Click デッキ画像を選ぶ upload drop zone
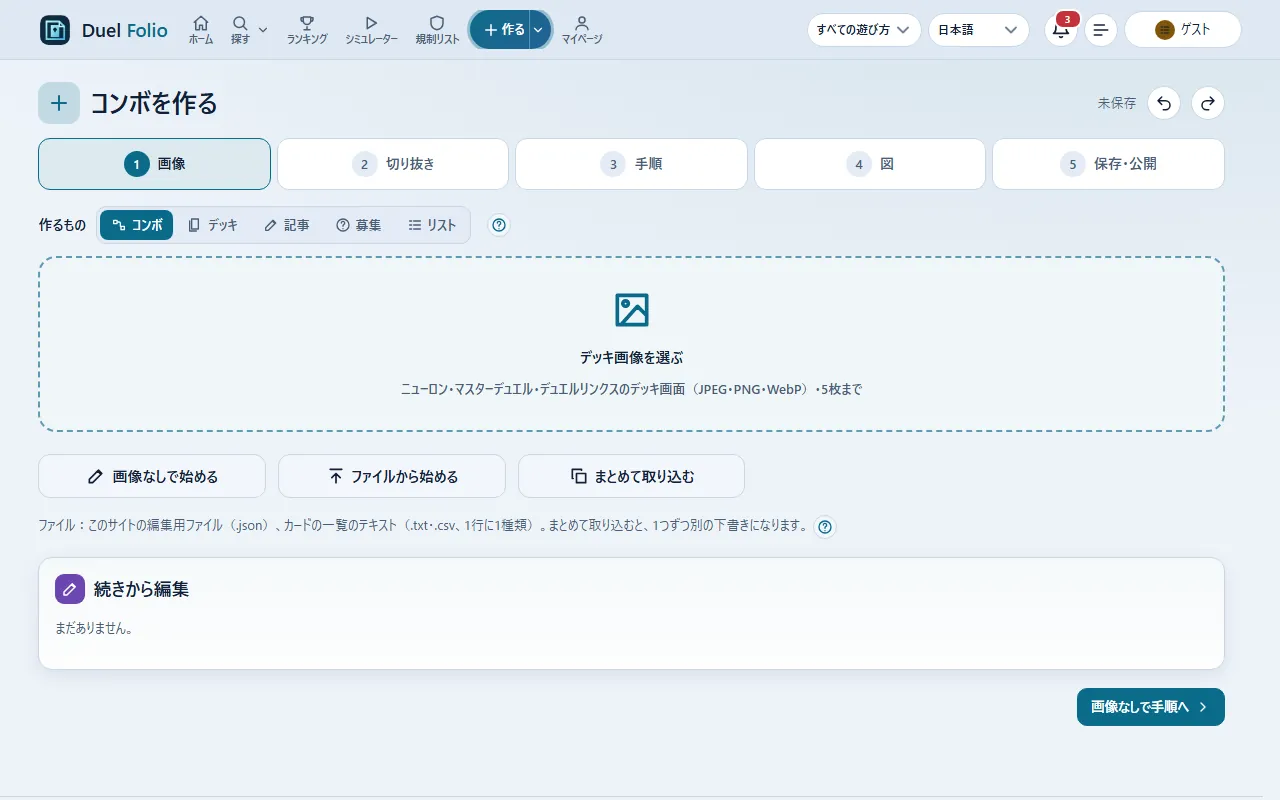 point(631,344)
